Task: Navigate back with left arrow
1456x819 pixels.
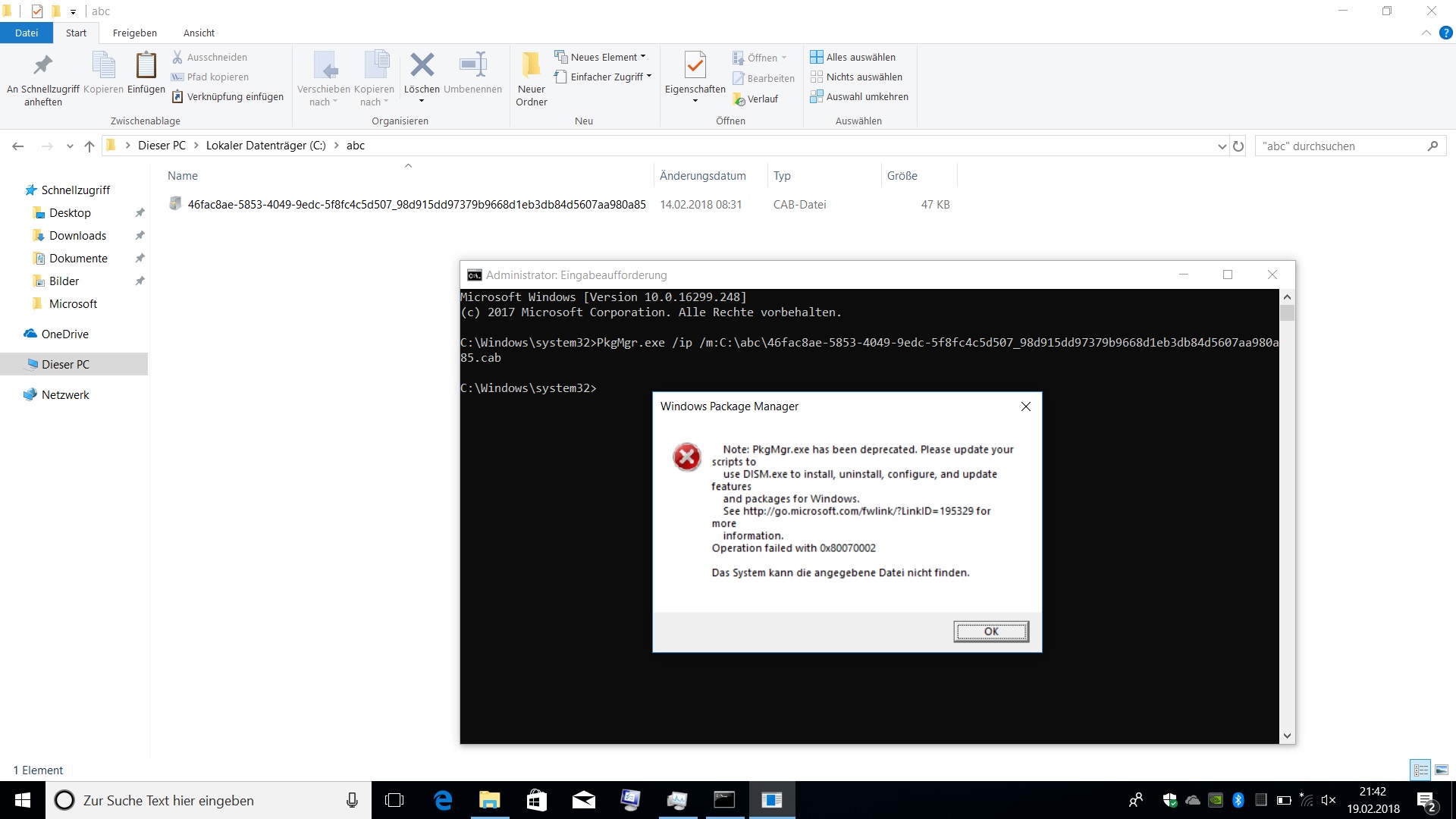Action: (18, 146)
